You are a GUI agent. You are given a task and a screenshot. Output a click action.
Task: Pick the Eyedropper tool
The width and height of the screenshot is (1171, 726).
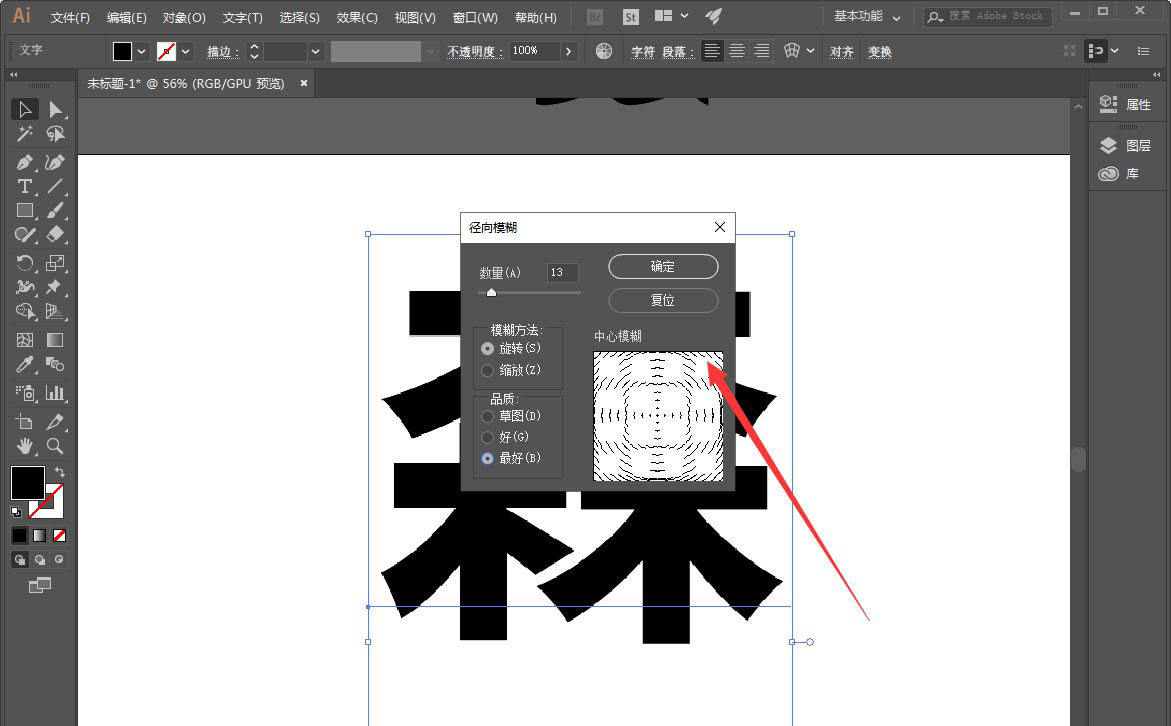[25, 364]
